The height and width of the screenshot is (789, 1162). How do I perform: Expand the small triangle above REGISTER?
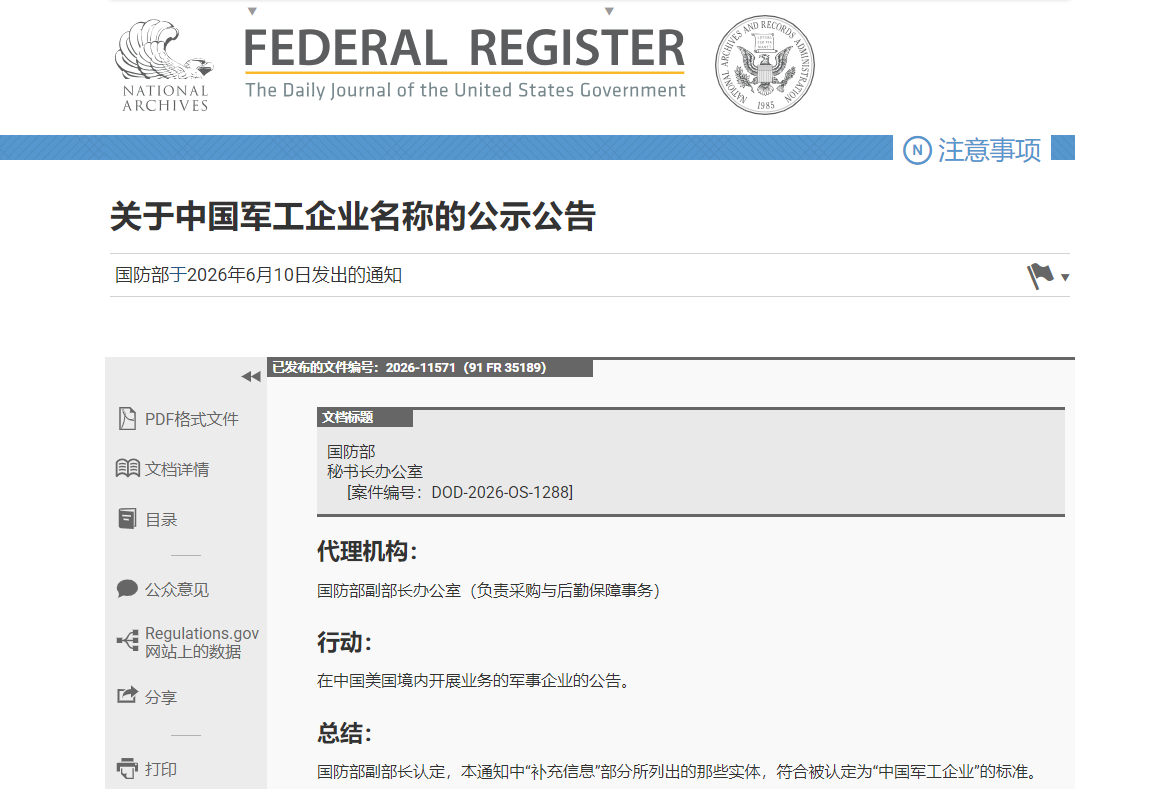coord(609,11)
